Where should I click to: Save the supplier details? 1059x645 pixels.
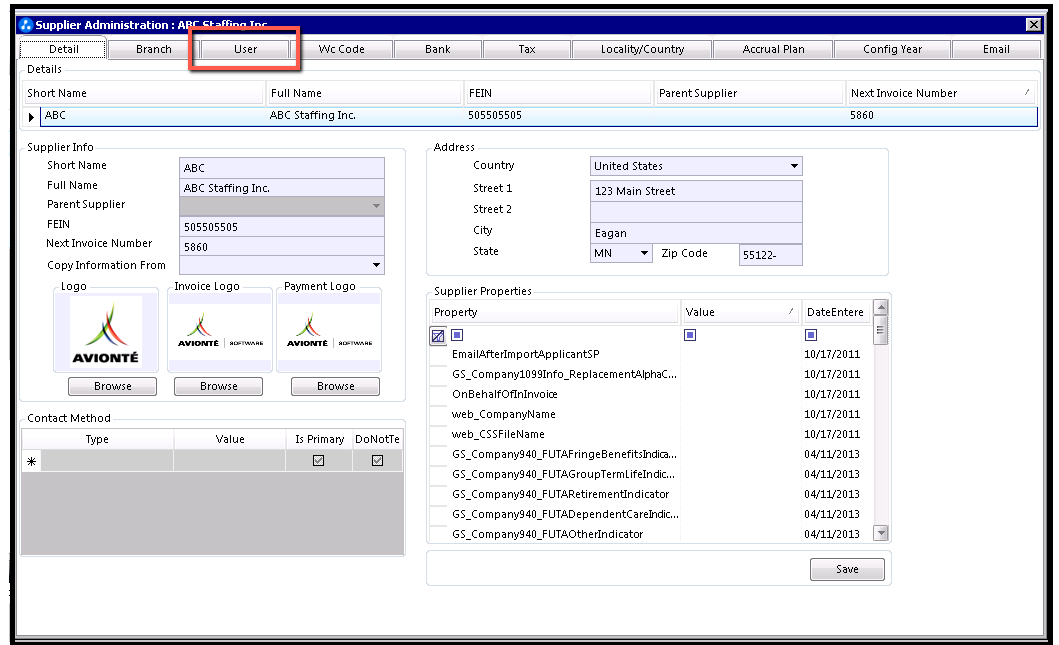[847, 569]
